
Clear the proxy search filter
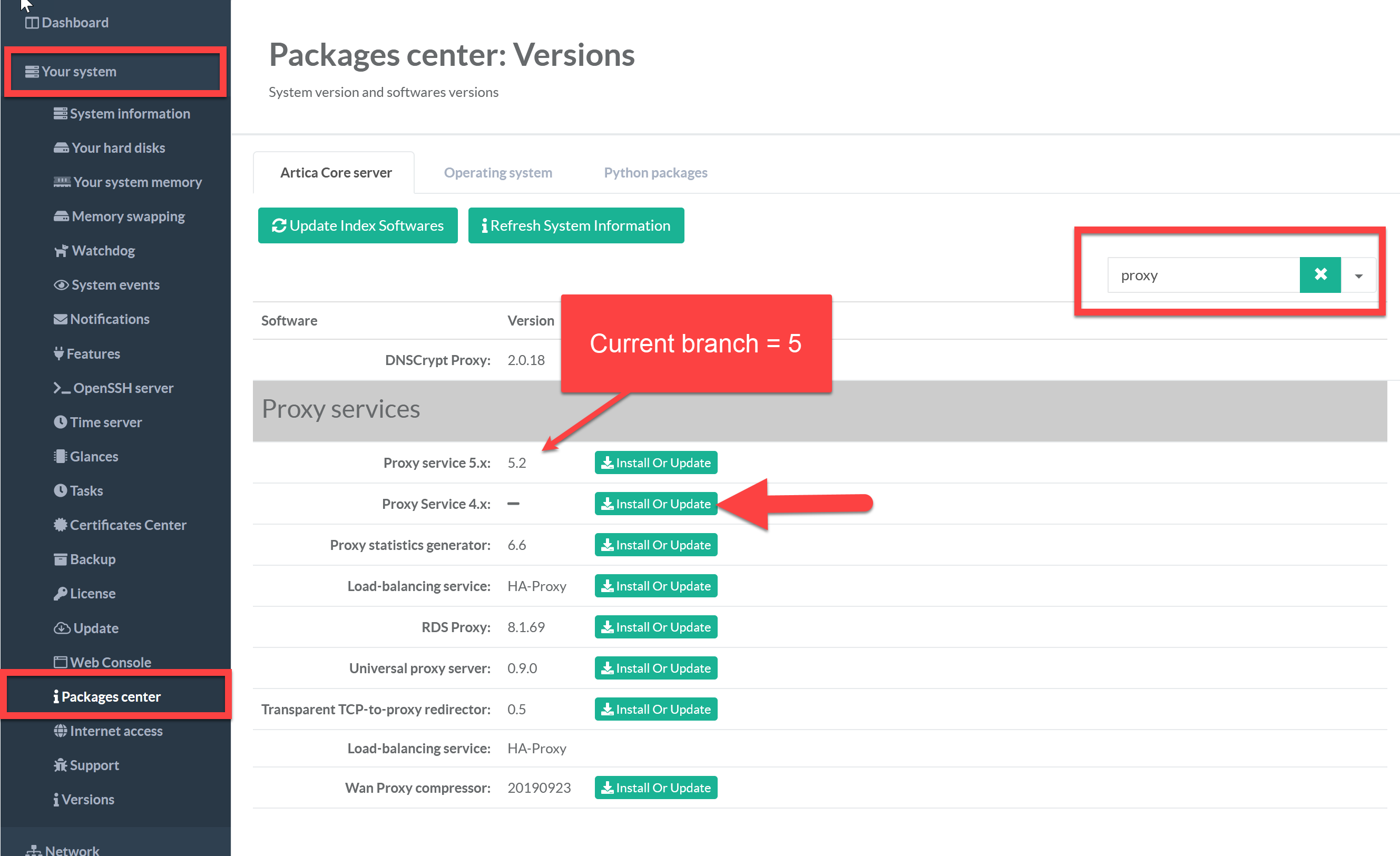(x=1320, y=275)
